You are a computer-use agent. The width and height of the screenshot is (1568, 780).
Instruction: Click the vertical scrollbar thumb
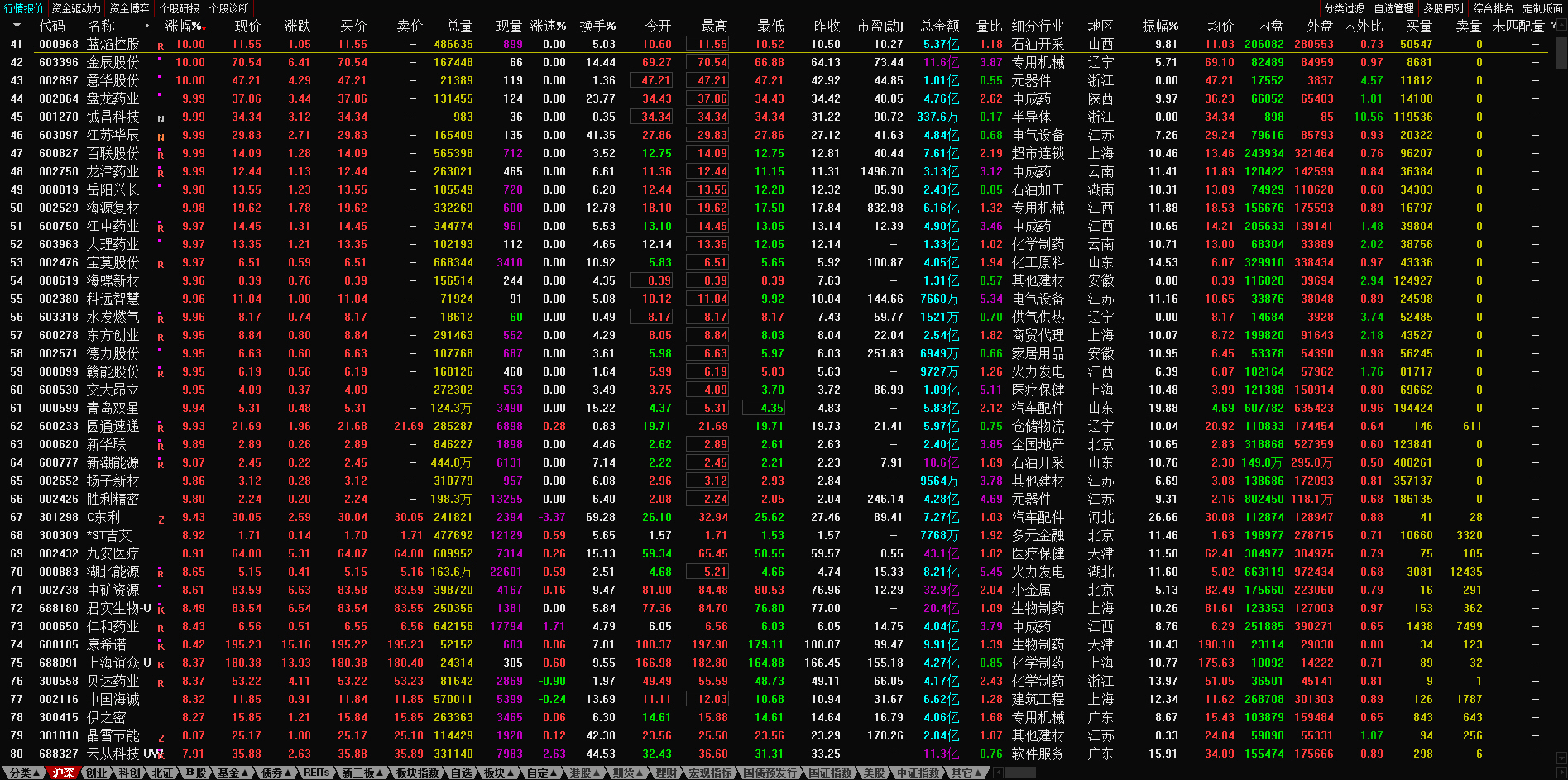pyautogui.click(x=1561, y=51)
